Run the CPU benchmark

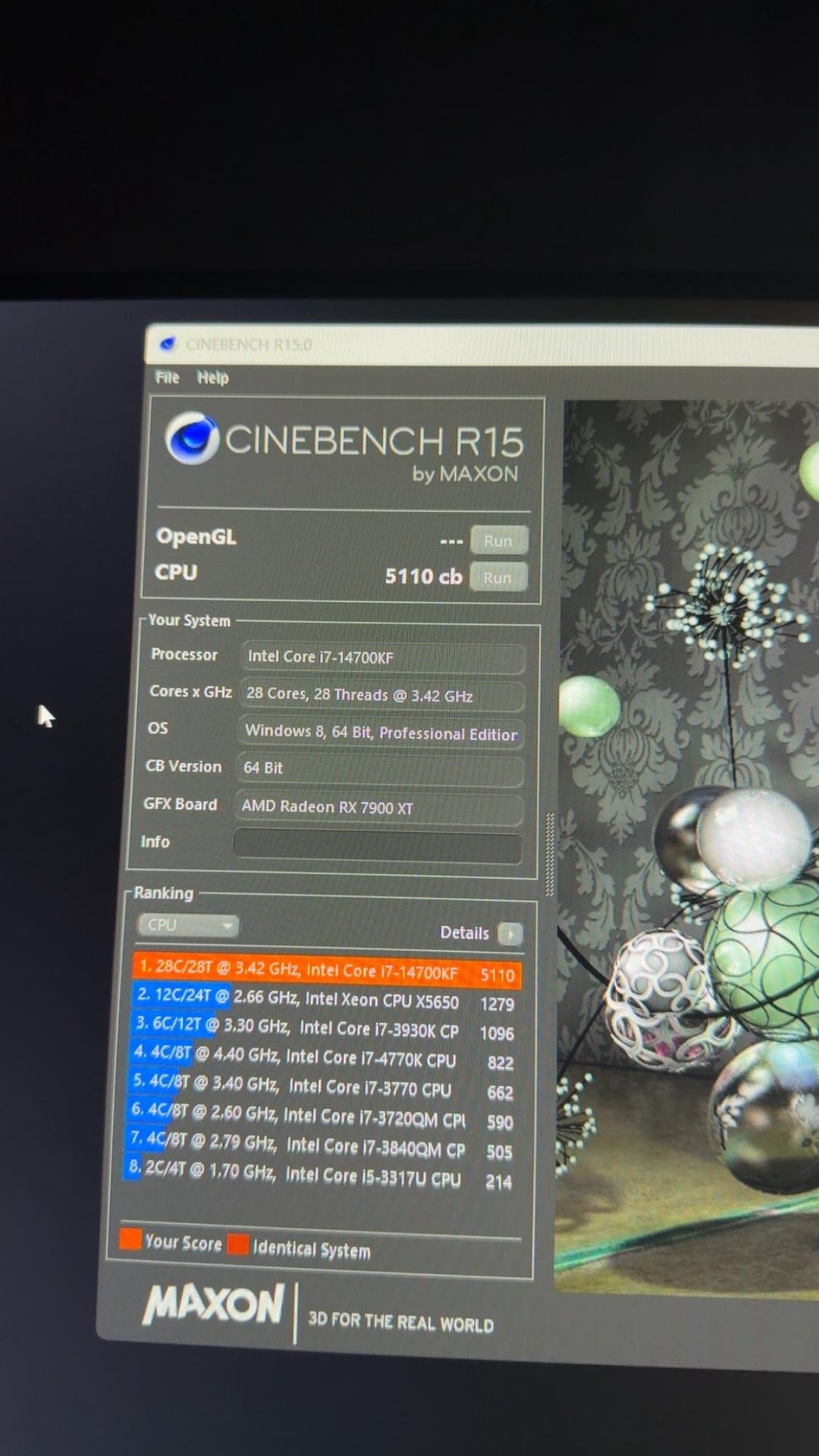[x=497, y=577]
